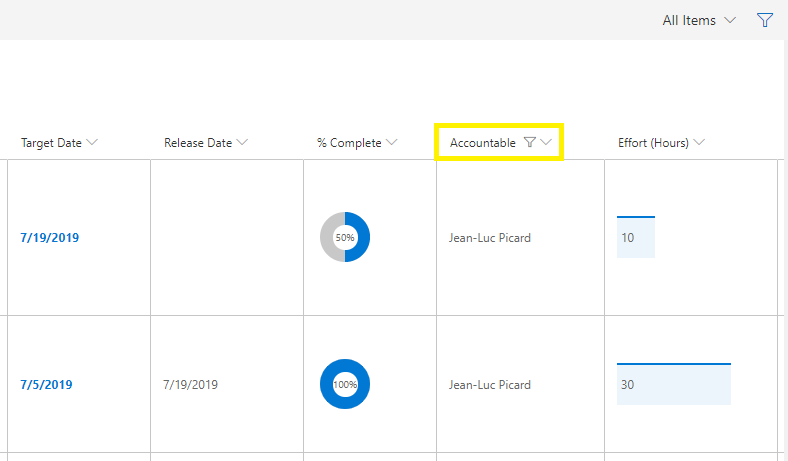788x461 pixels.
Task: Expand the Effort (Hours) column chevron
Action: coord(699,143)
